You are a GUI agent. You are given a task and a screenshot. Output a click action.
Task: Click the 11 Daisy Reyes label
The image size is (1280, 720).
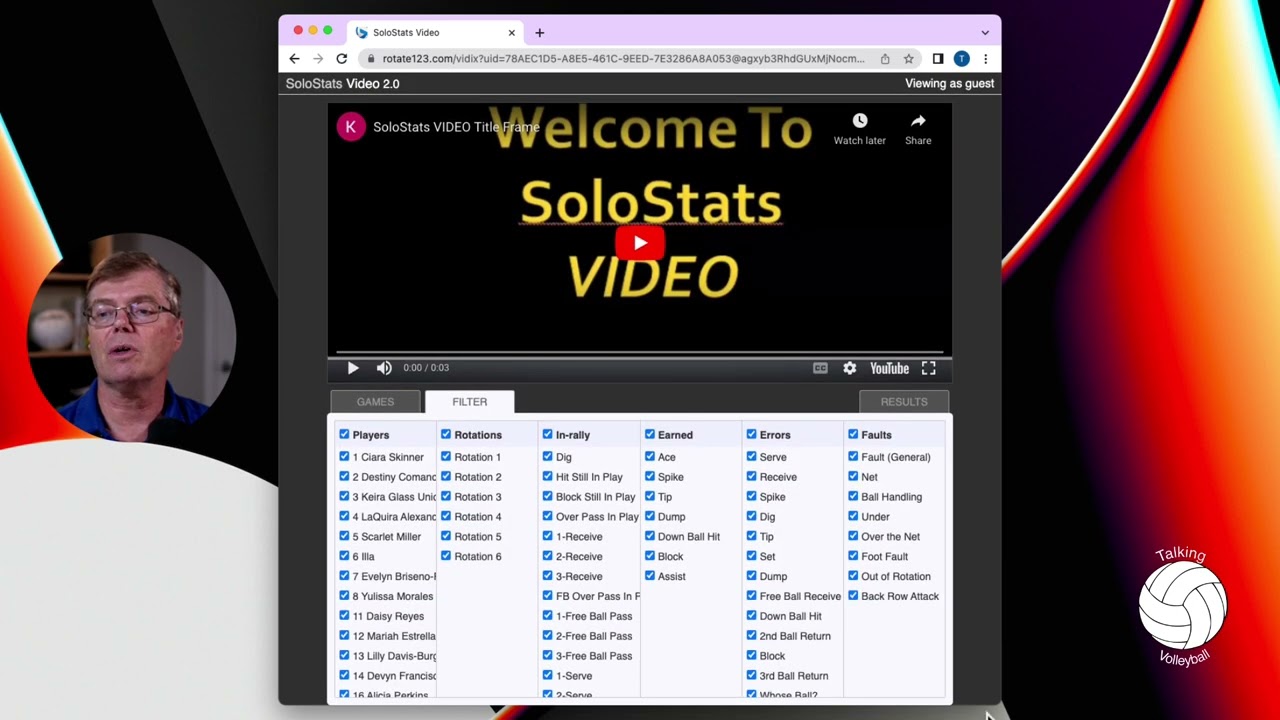(388, 617)
